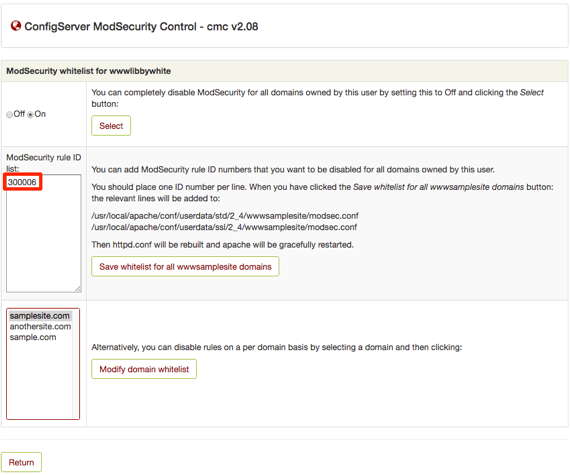The image size is (570, 475).
Task: Click the ssl modsec.conf path text
Action: pos(224,227)
